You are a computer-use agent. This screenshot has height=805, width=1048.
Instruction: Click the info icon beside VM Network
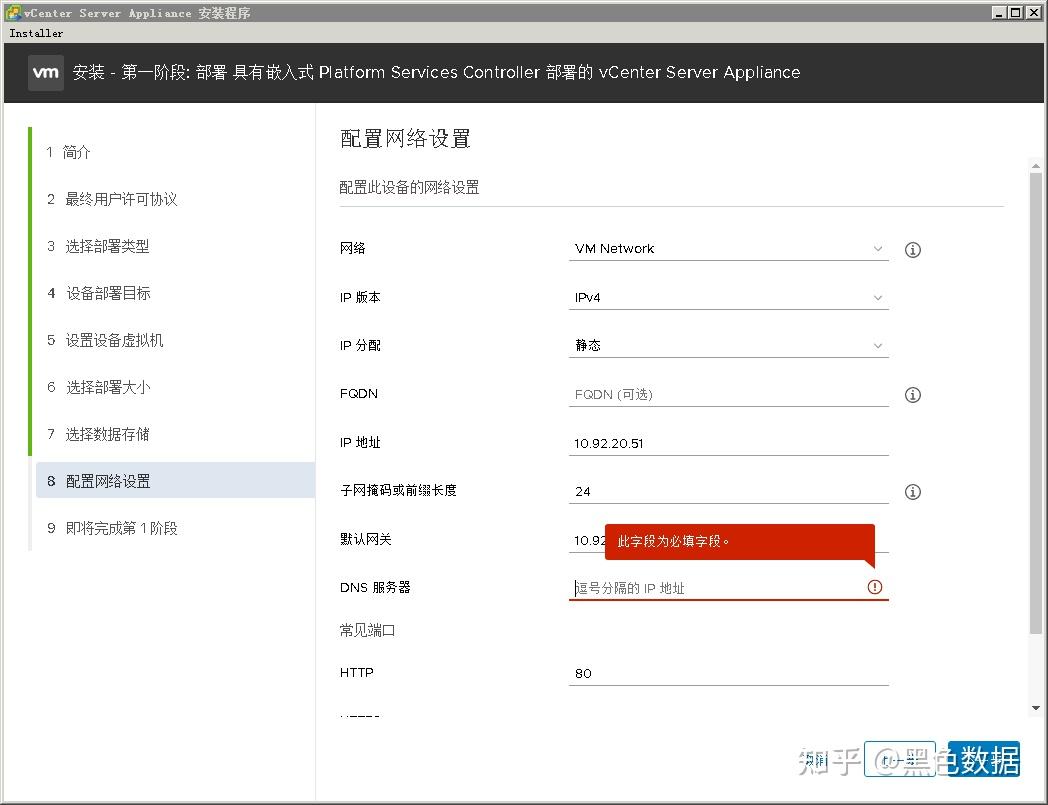tap(912, 249)
